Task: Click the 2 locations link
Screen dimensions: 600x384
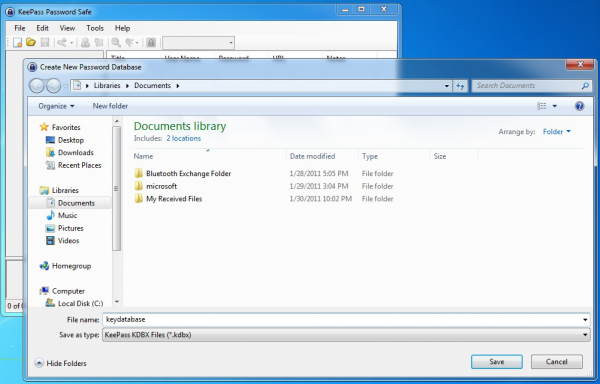Action: pos(183,138)
